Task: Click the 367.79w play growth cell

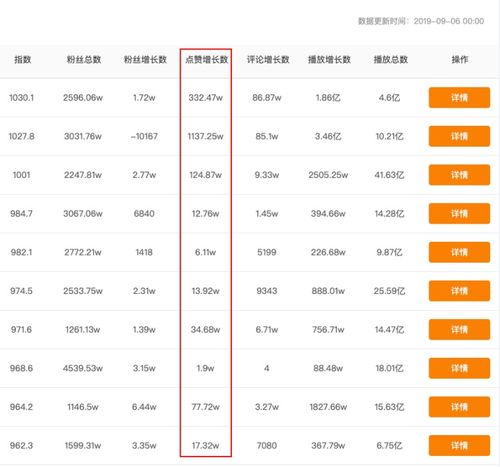Action: pos(328,446)
